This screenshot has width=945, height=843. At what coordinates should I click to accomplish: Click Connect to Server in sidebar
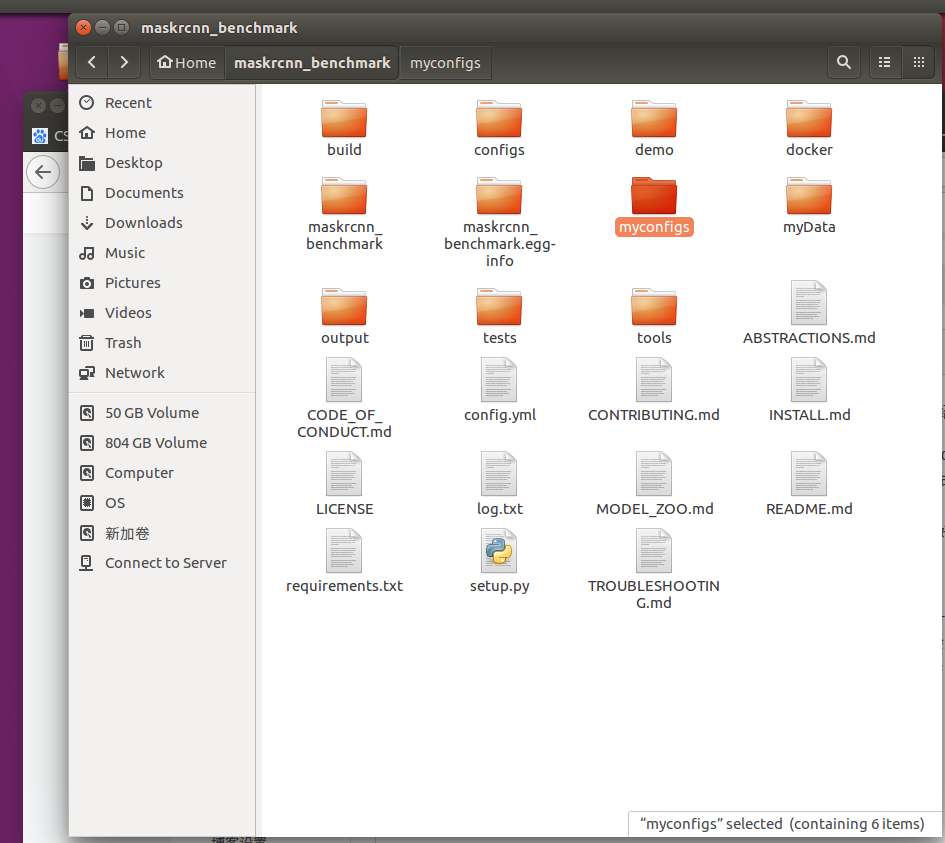click(x=162, y=563)
